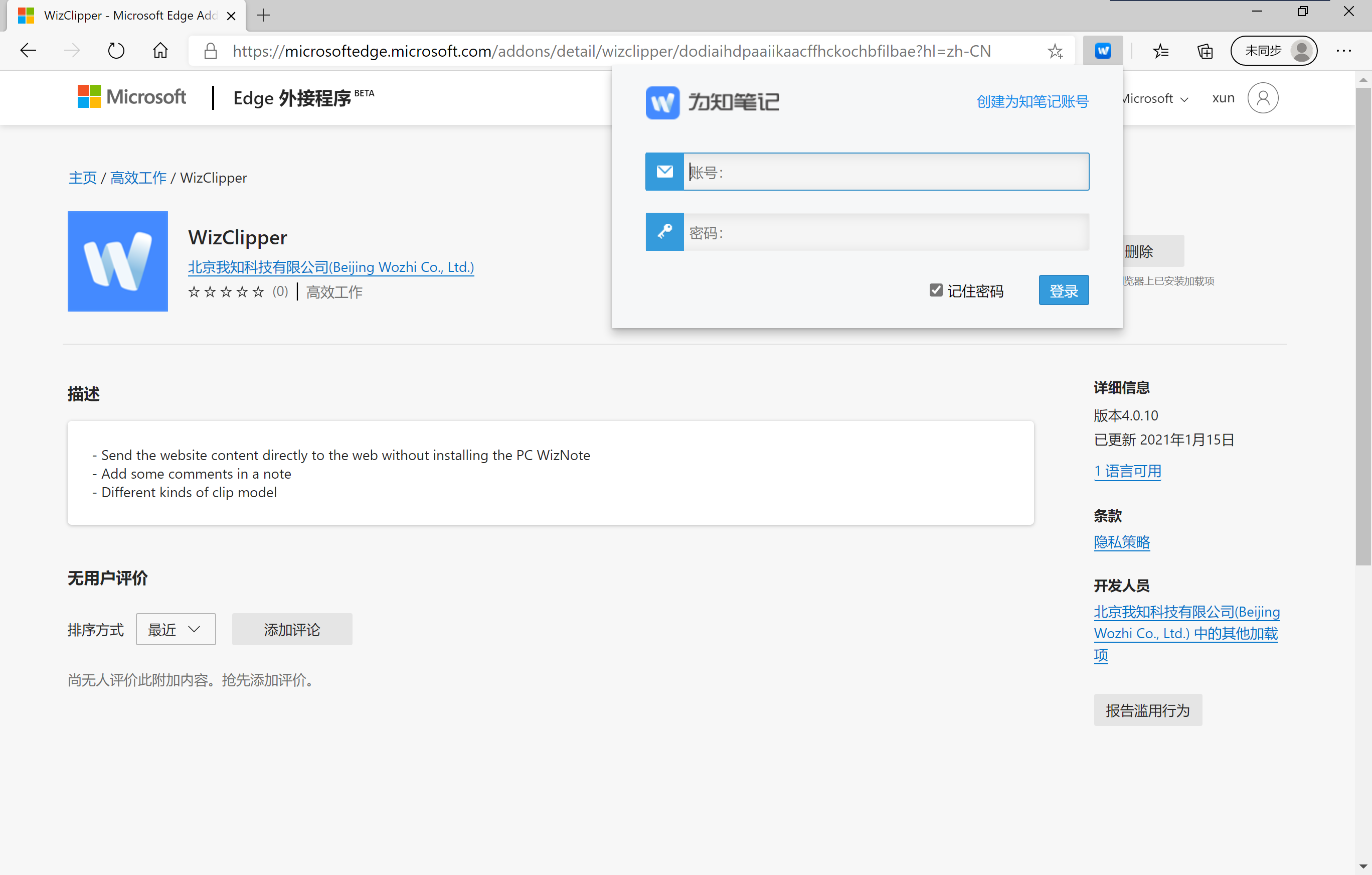The width and height of the screenshot is (1372, 875).
Task: Add this page to favorites star
Action: pos(1055,51)
